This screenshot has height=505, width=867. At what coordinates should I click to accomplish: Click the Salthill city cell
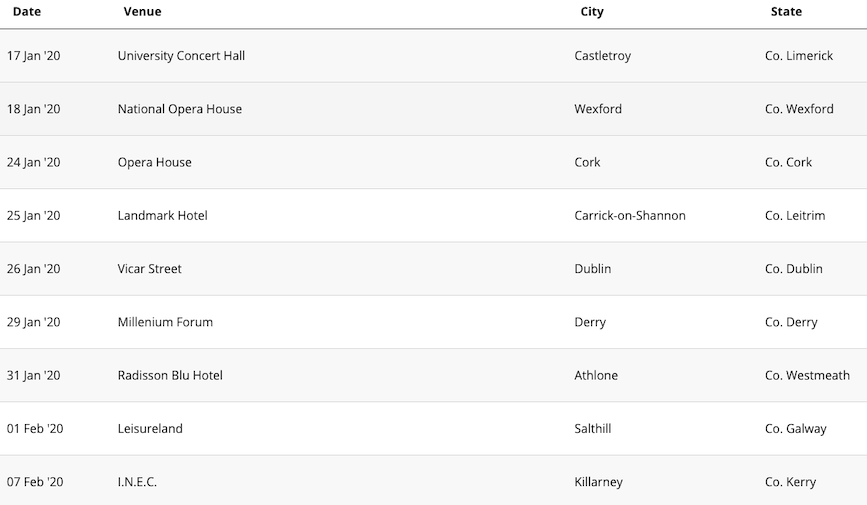click(x=593, y=429)
